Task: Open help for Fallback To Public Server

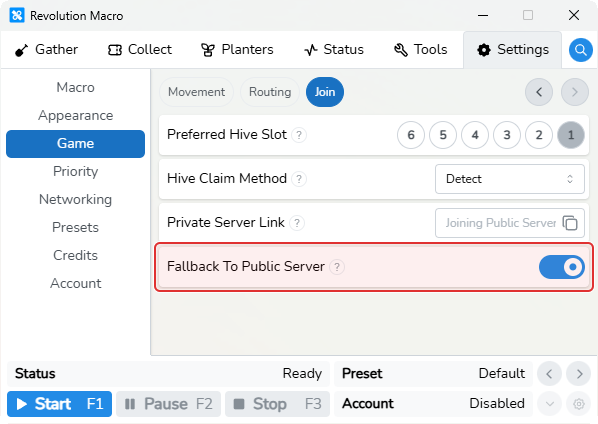Action: click(x=337, y=267)
